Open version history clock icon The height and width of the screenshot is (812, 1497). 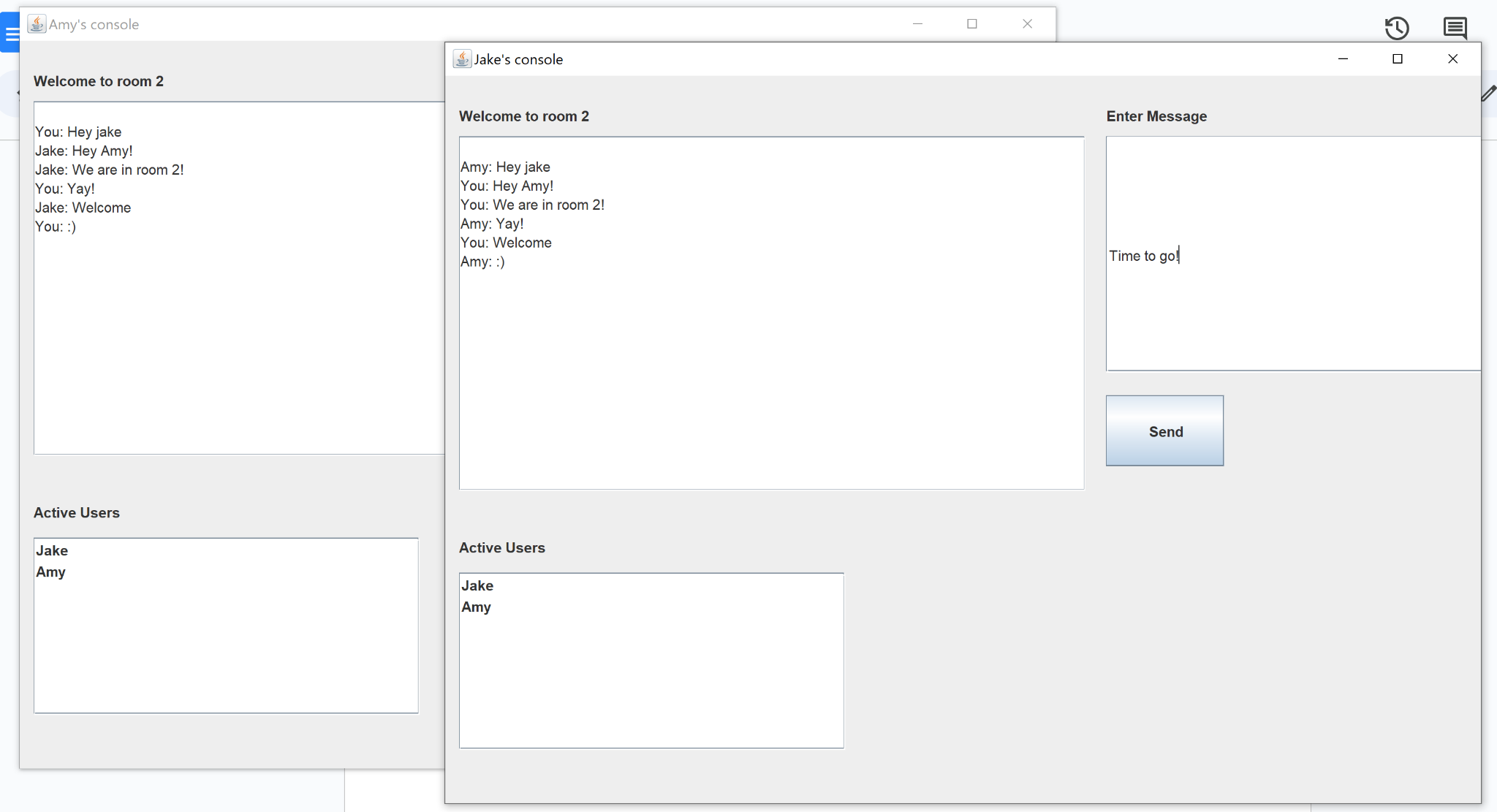point(1397,29)
